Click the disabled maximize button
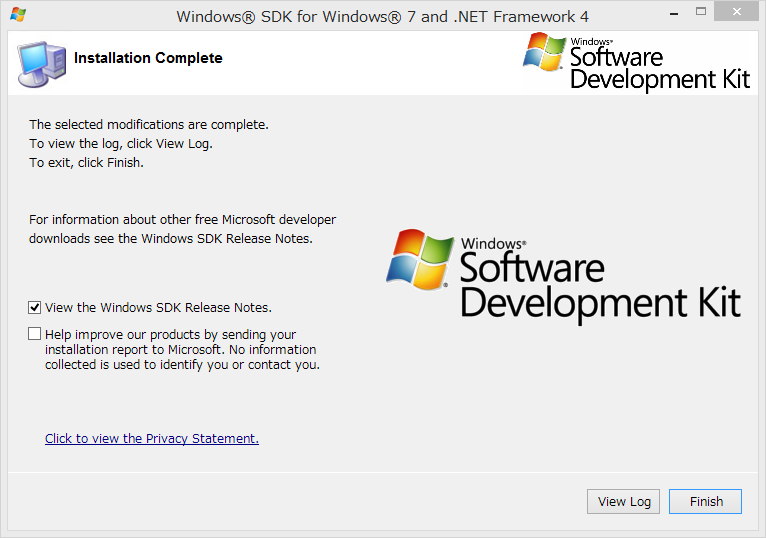The width and height of the screenshot is (766, 538). tap(701, 12)
